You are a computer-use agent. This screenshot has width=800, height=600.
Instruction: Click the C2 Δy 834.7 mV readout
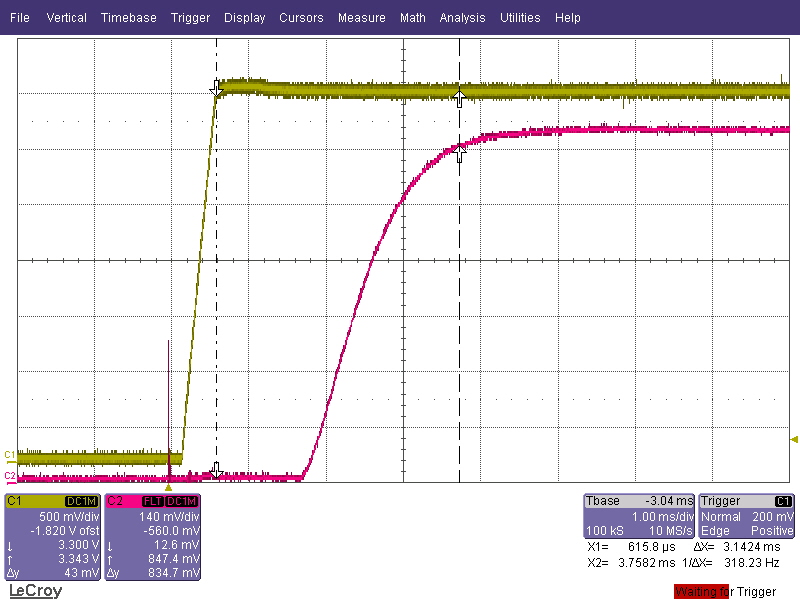coord(153,573)
